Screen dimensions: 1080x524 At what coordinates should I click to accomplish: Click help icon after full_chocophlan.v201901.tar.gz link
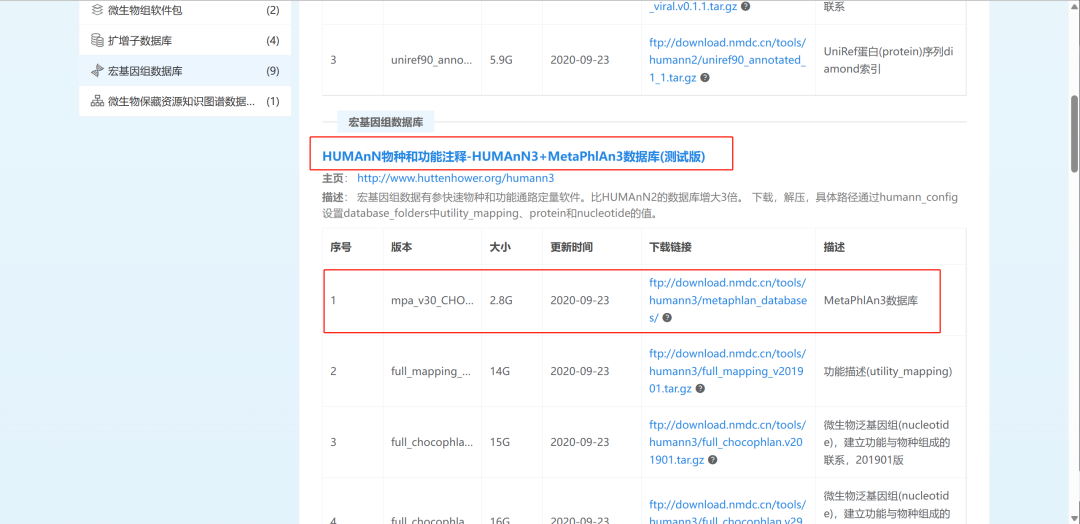point(712,460)
